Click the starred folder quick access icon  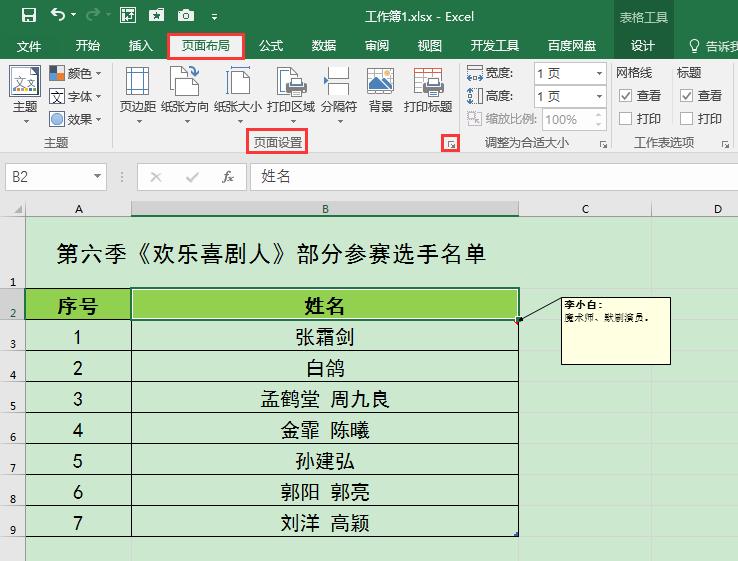[x=156, y=16]
